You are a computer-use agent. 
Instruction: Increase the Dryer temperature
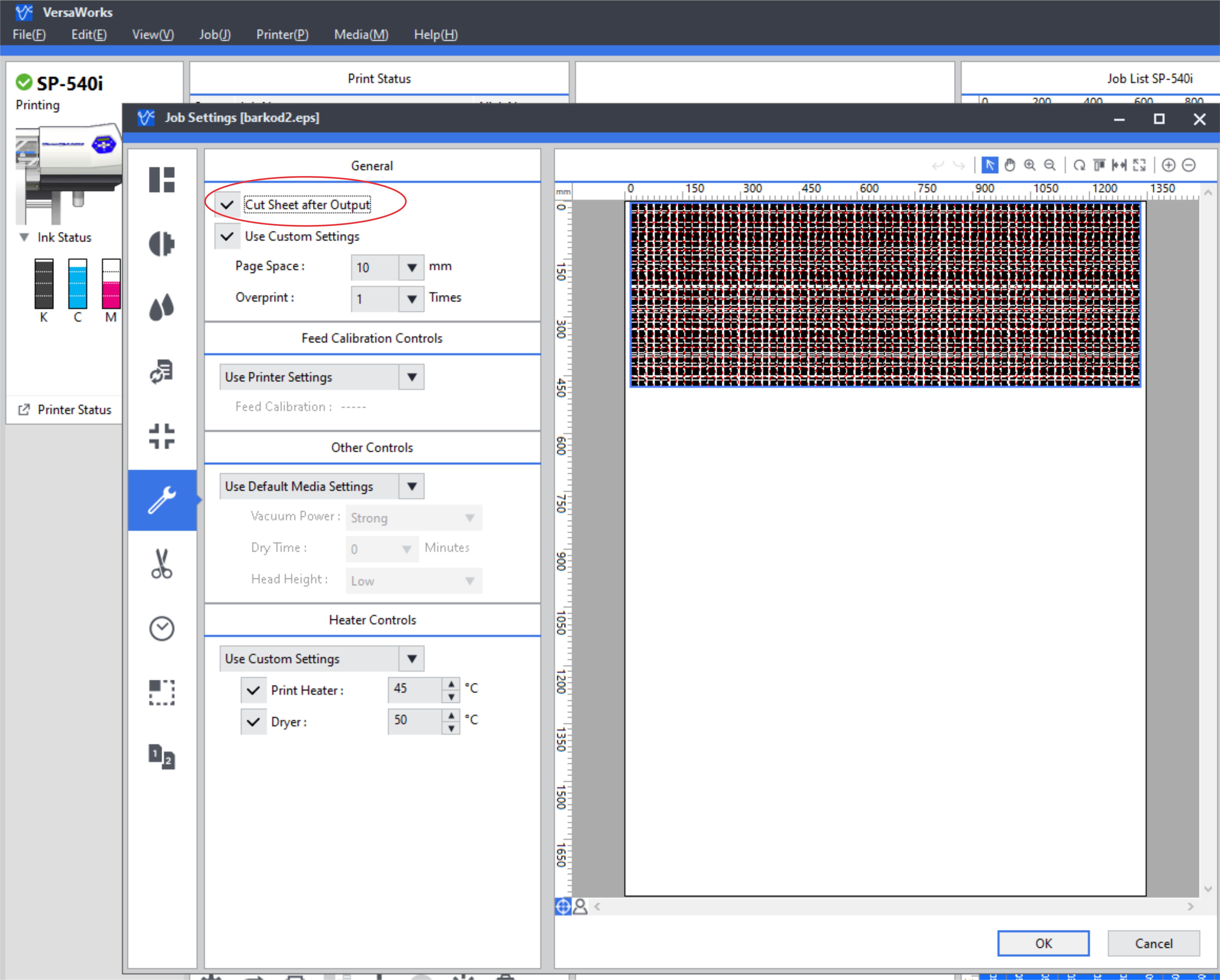(x=451, y=715)
